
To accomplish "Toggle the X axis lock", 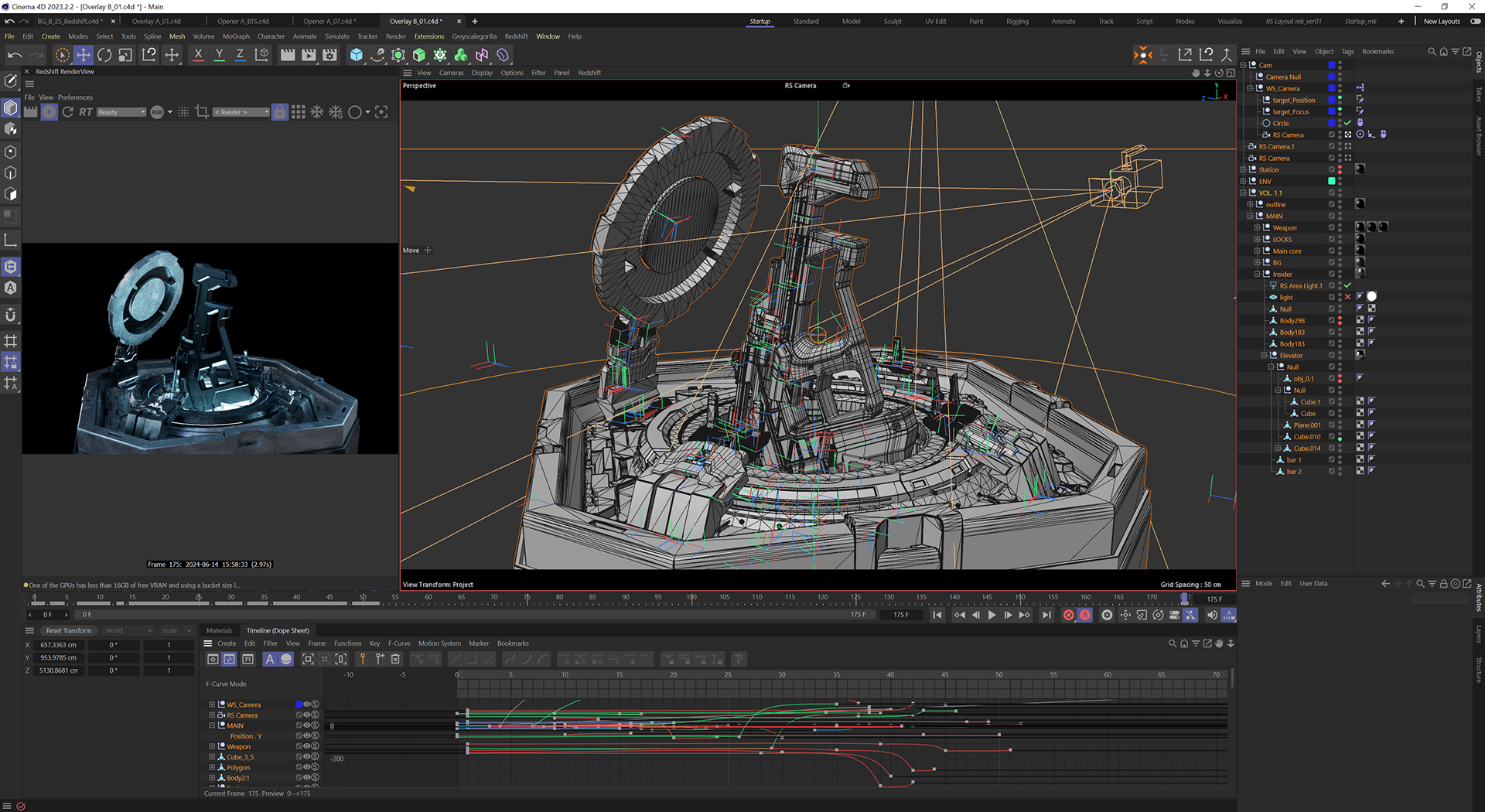I will [198, 55].
